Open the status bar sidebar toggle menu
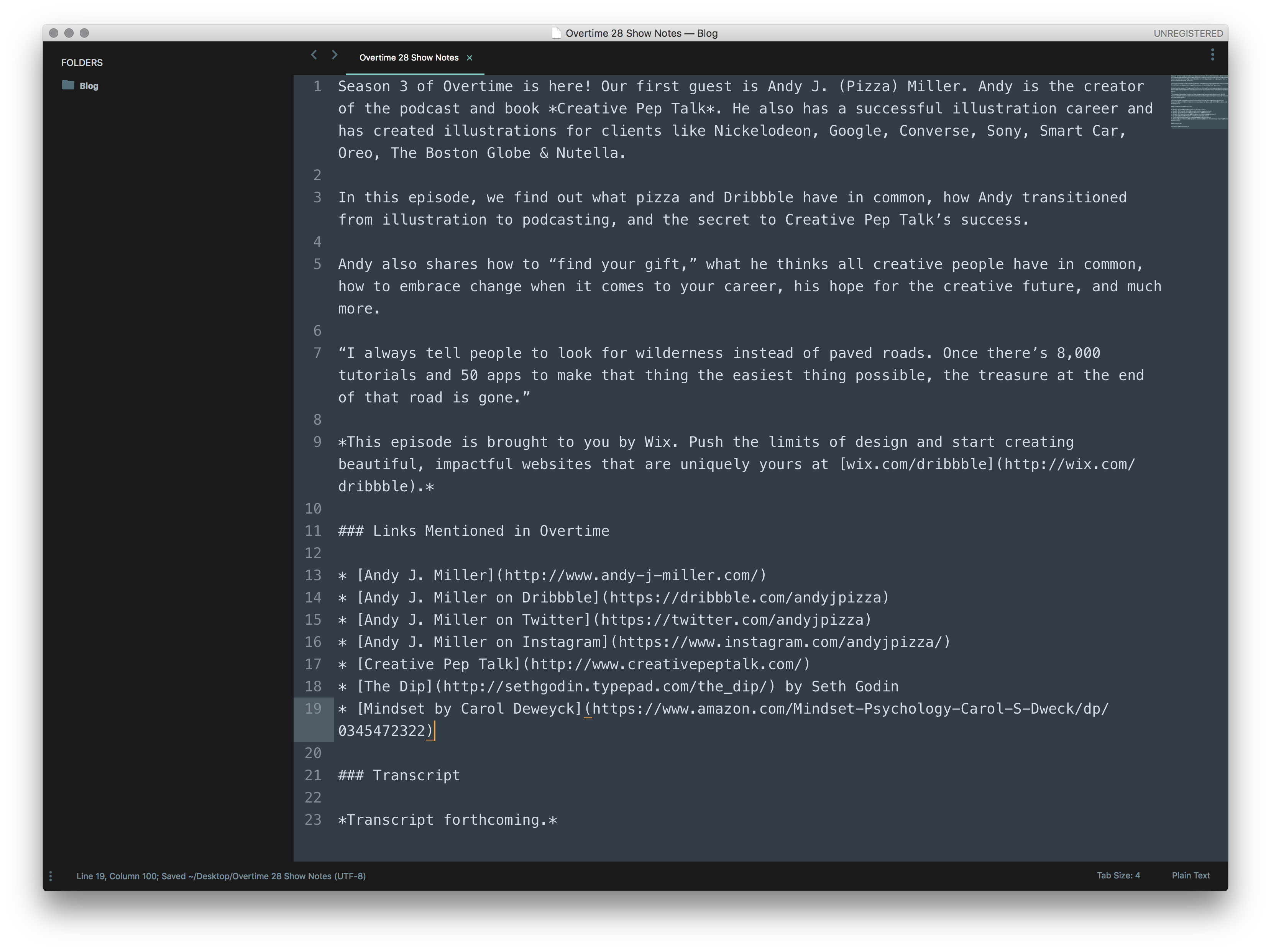 point(51,876)
